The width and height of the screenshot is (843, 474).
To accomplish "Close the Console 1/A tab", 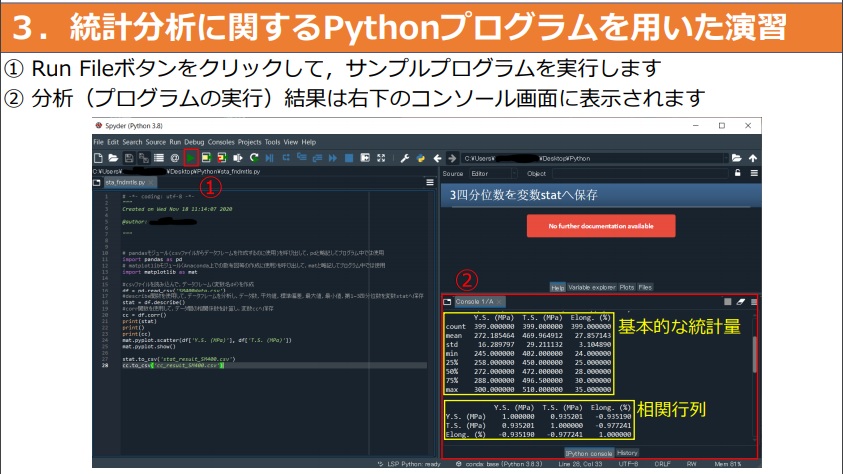I will (500, 301).
